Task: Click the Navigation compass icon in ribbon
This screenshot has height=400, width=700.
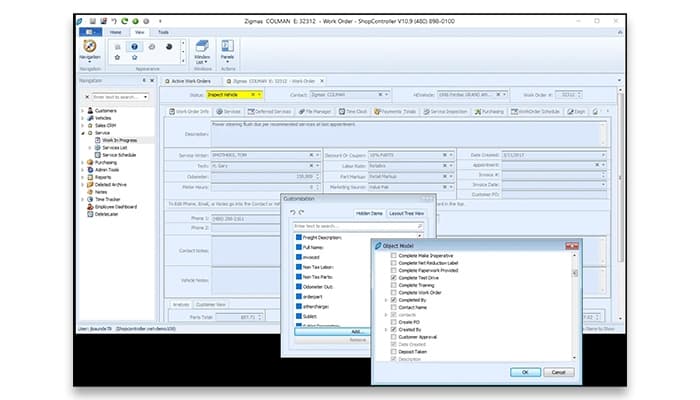Action: pos(90,46)
